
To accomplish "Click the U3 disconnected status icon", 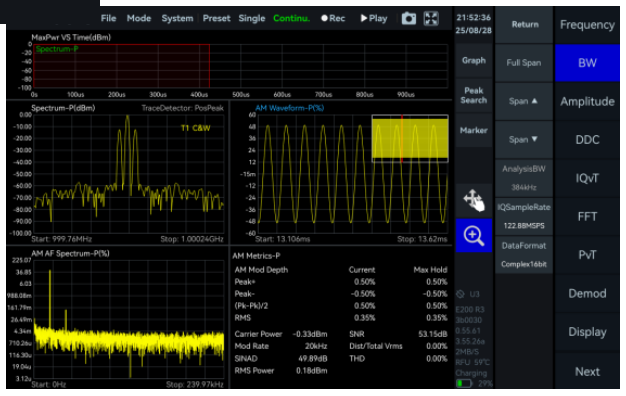I will pyautogui.click(x=460, y=294).
